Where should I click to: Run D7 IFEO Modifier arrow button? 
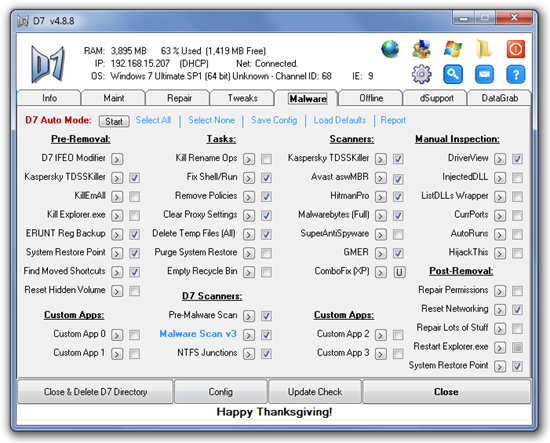pos(117,159)
